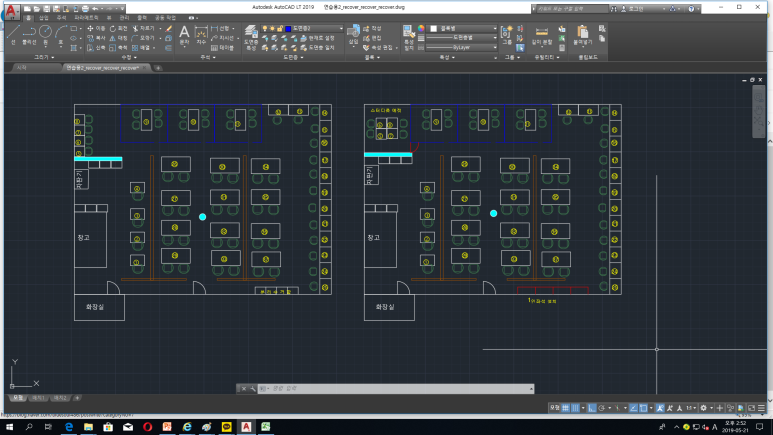Toggle the group selection mode button
Screen dimensions: 773x435
pos(520,48)
